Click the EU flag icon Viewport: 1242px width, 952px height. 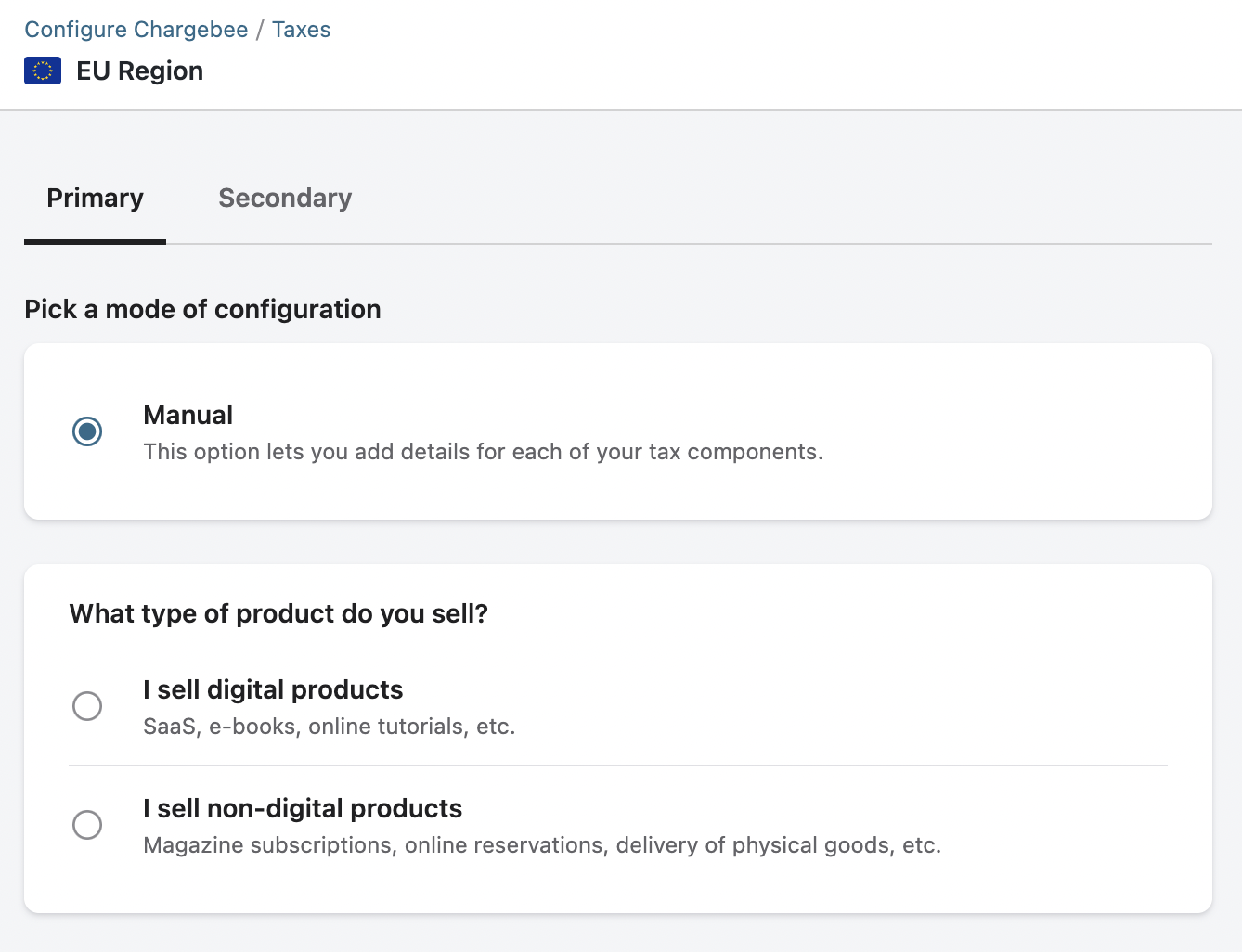[43, 71]
